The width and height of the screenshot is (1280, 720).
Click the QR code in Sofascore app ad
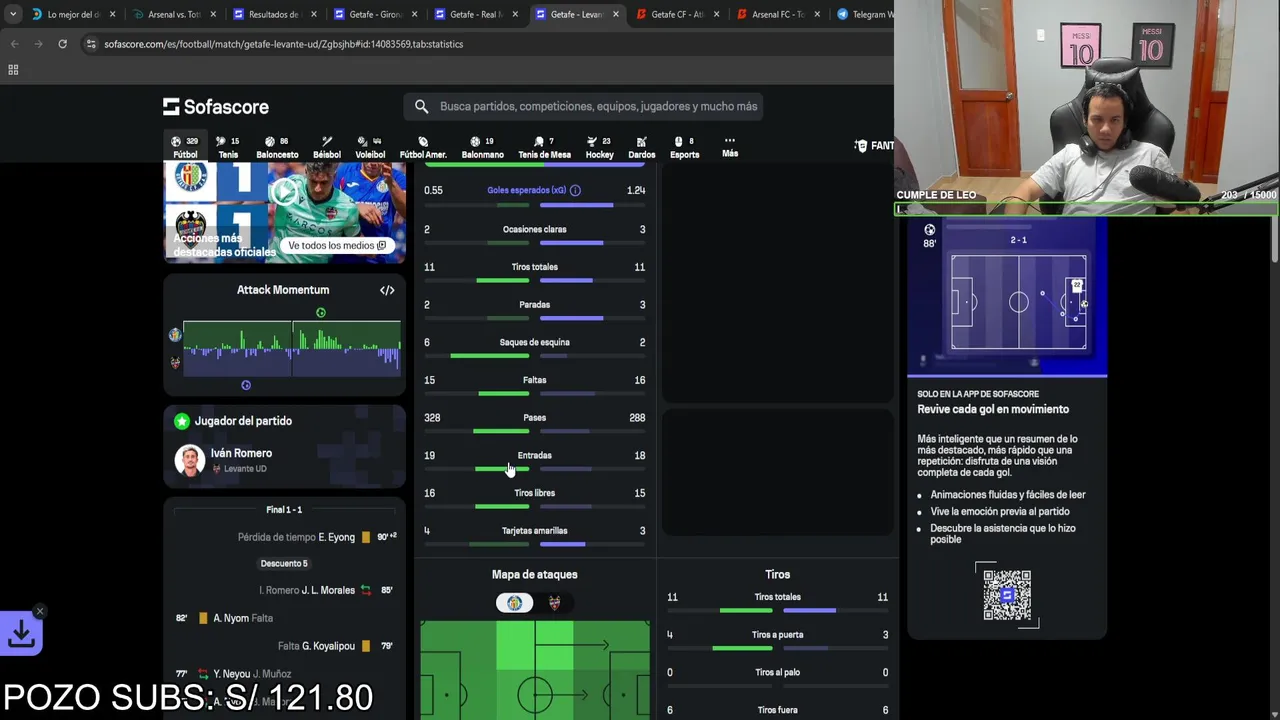(1006, 595)
